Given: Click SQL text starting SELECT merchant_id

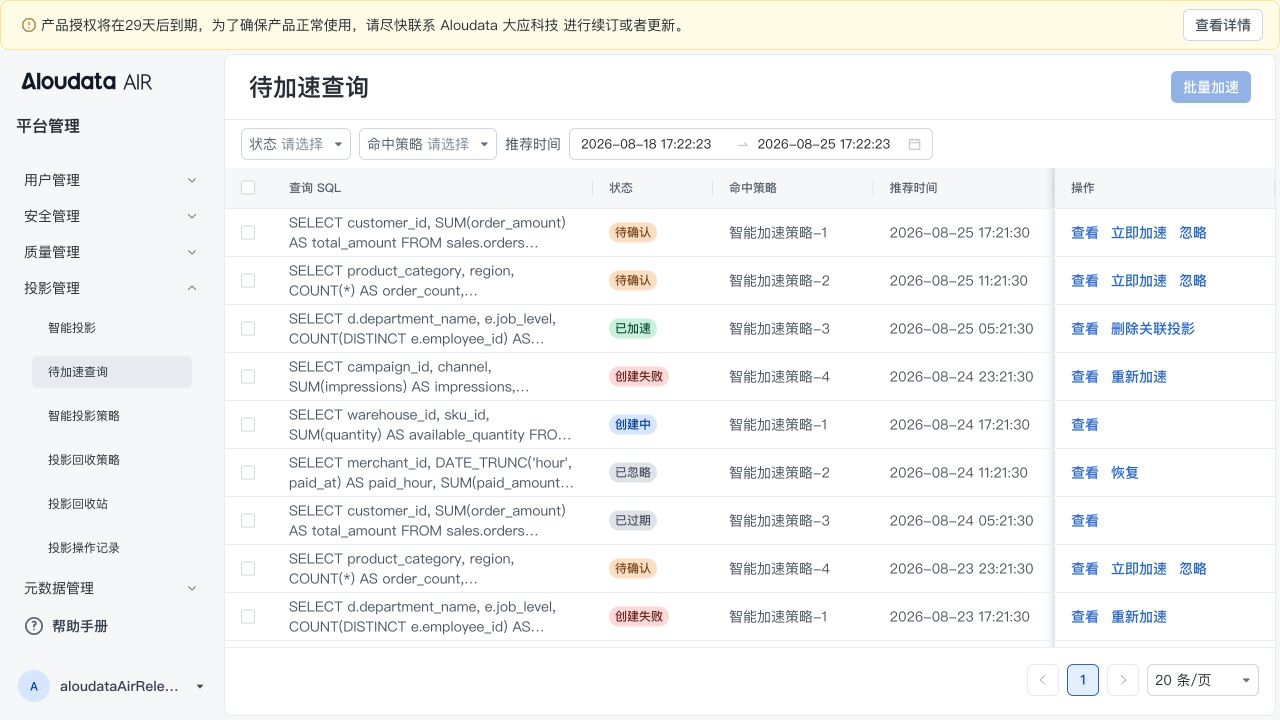Looking at the screenshot, I should point(431,472).
